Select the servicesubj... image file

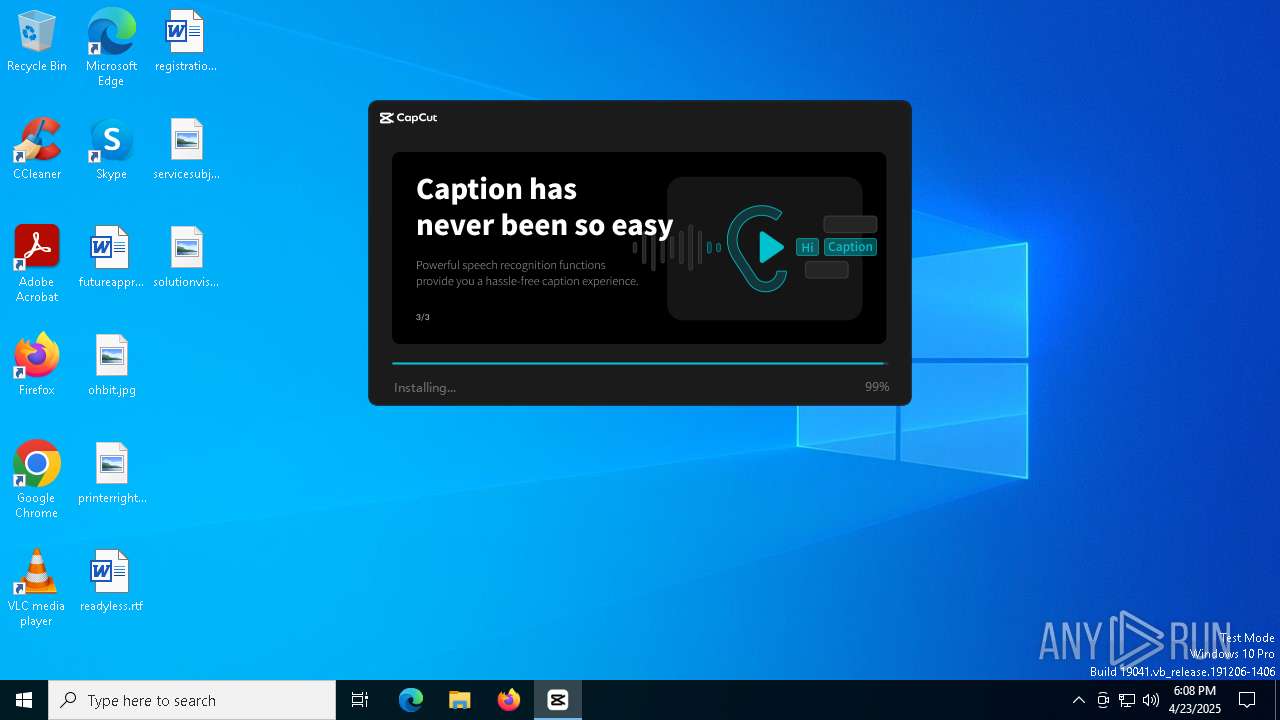click(x=186, y=149)
